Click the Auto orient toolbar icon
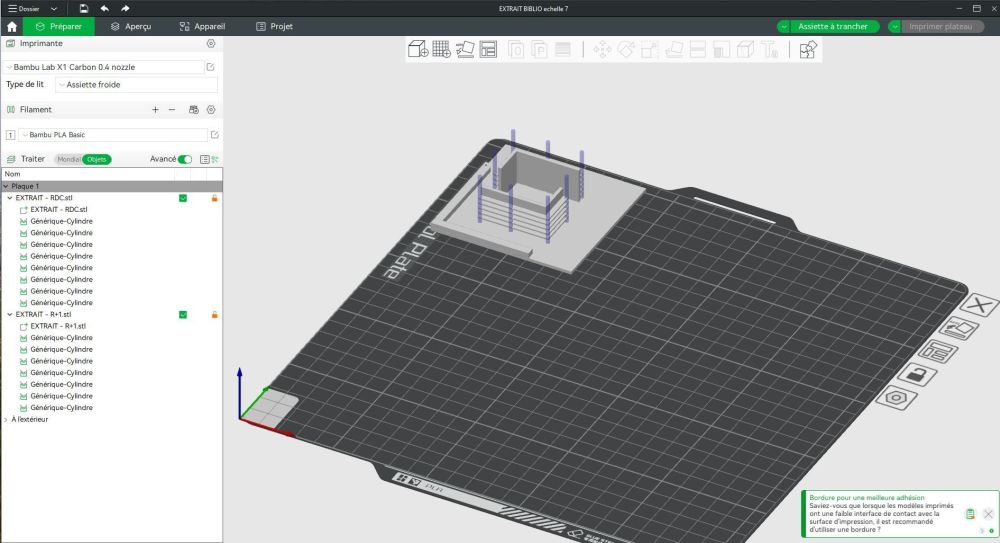The image size is (1000, 543). (x=465, y=49)
